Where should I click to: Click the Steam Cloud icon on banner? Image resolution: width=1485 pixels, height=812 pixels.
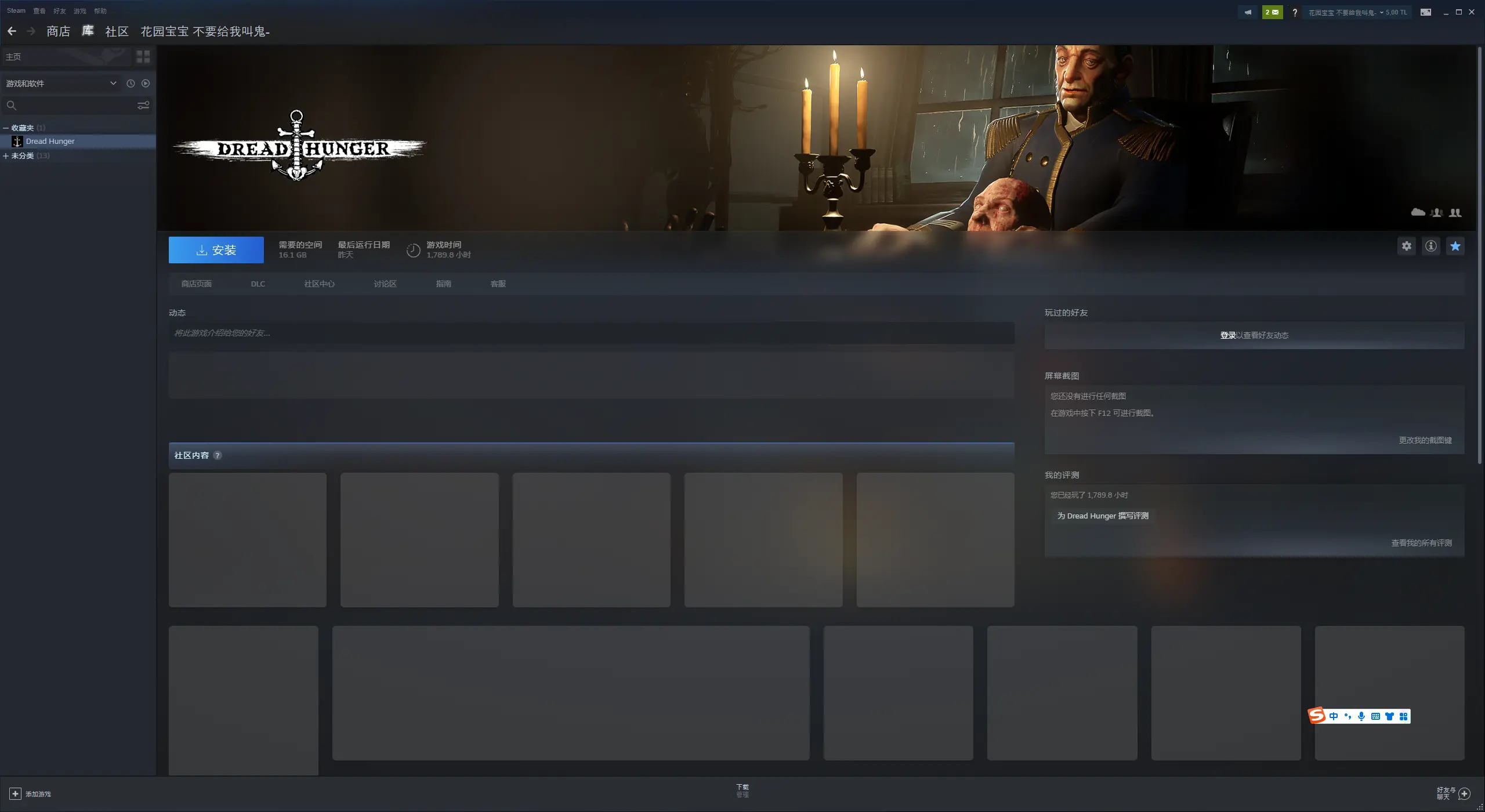coord(1418,212)
